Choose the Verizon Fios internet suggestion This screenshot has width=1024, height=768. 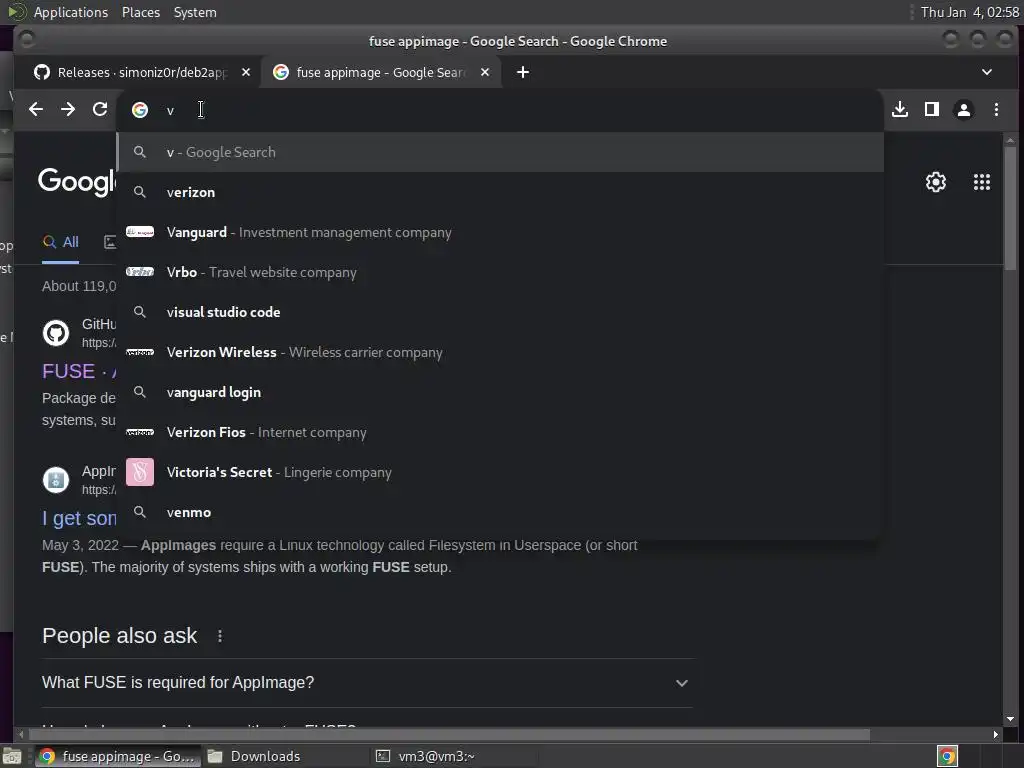pyautogui.click(x=500, y=432)
